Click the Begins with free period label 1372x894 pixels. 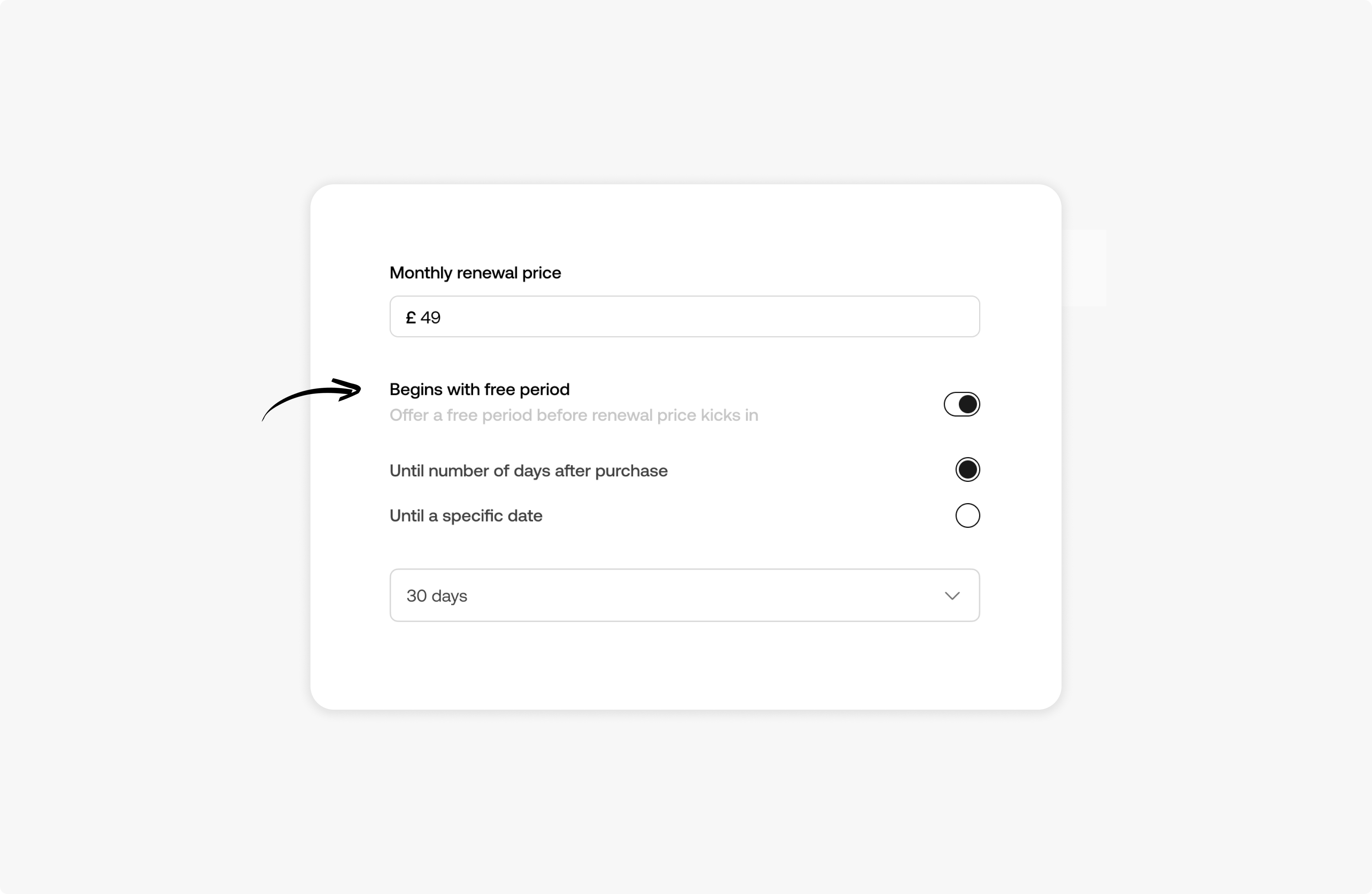(480, 389)
